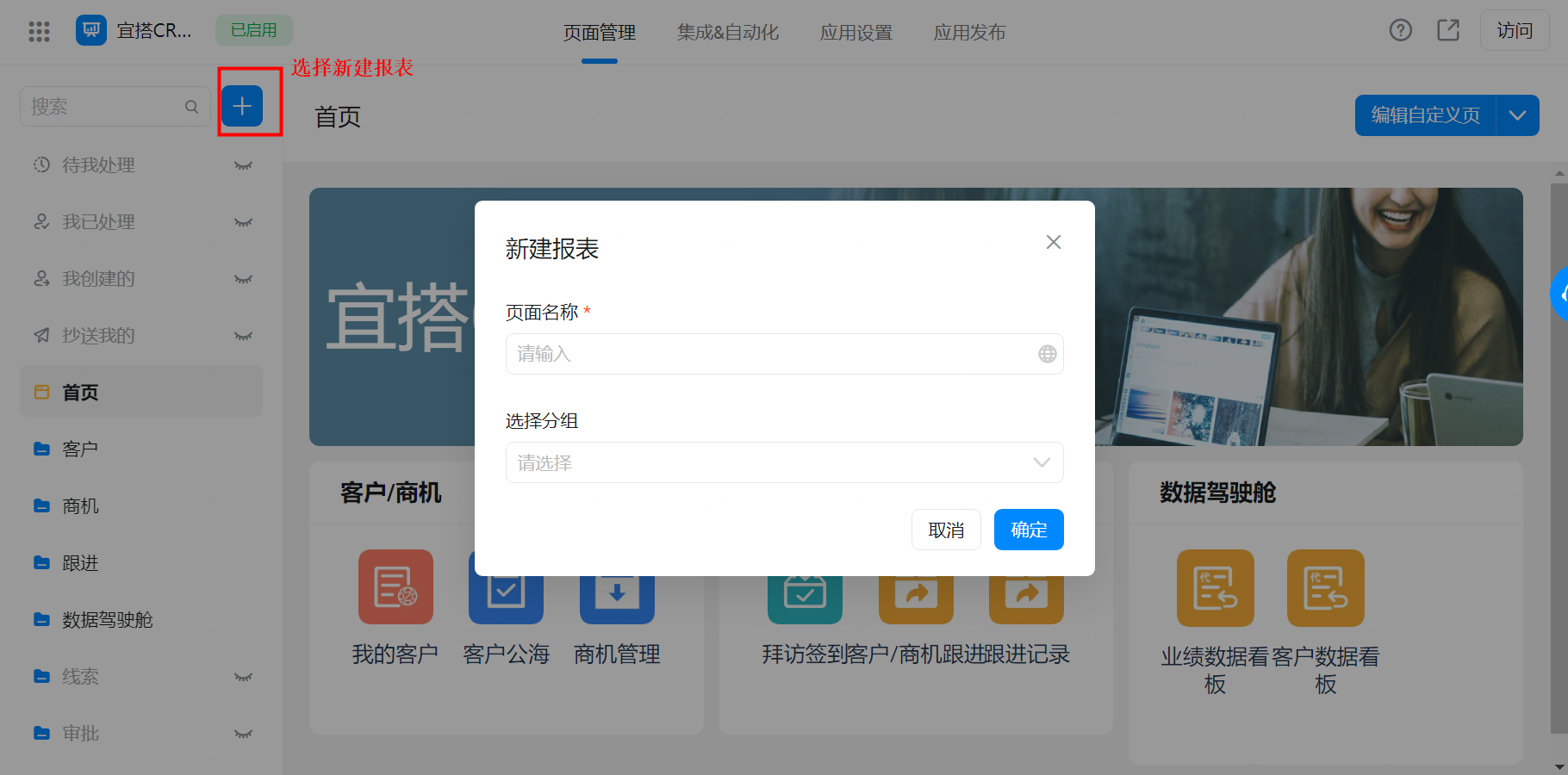Image resolution: width=1568 pixels, height=775 pixels.
Task: Click the first 业绩数据看板 orange icon
Action: coord(1216,588)
